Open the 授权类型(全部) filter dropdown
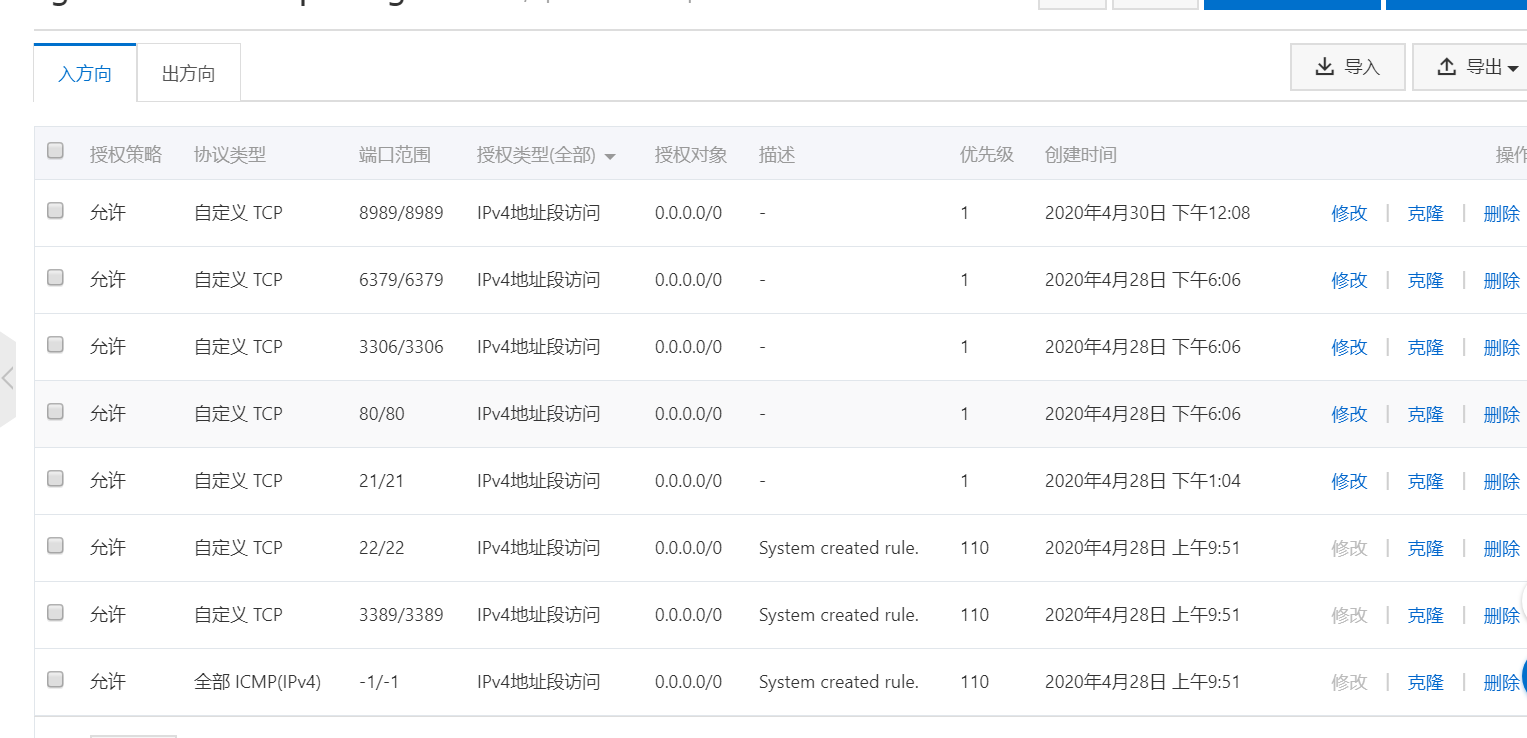1527x738 pixels. click(546, 155)
